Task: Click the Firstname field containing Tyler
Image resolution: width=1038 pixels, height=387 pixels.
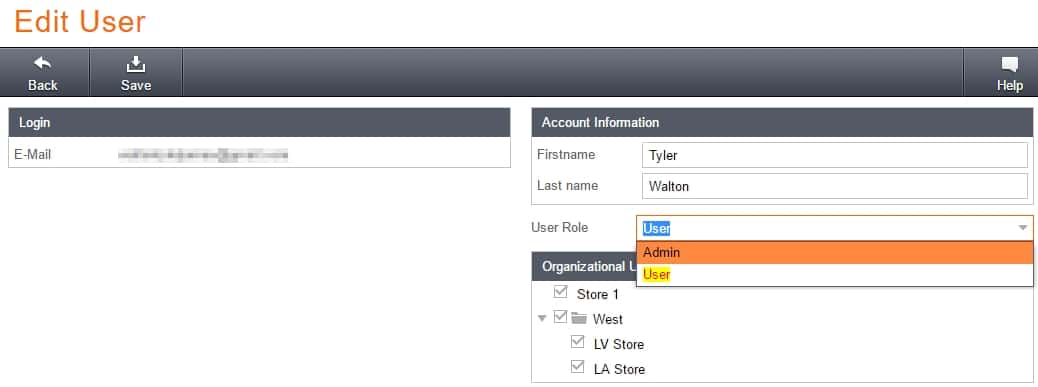Action: point(835,155)
